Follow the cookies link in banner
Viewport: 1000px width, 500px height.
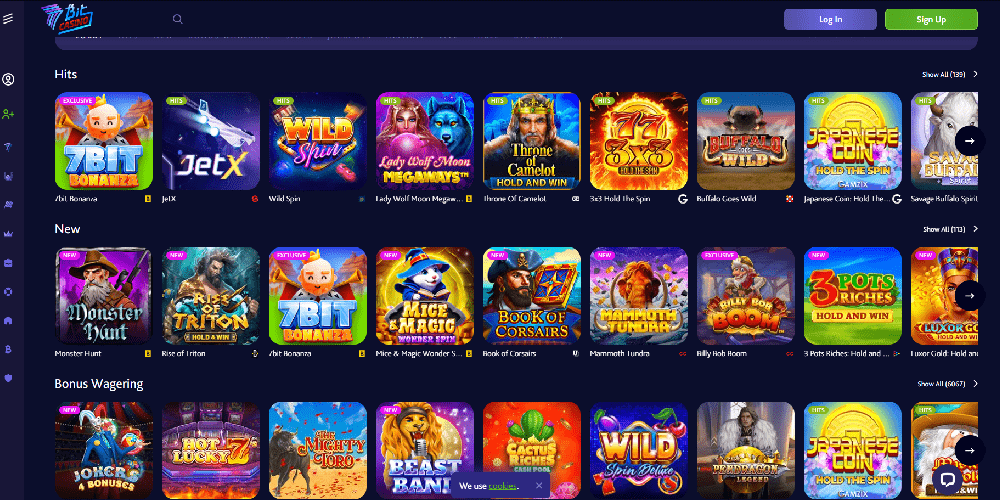pos(503,486)
